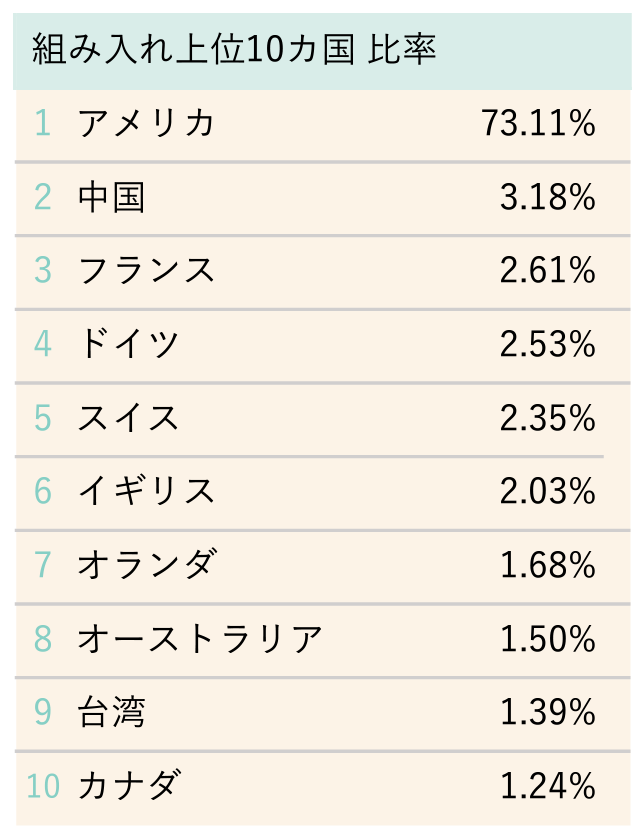Click the rank number 10

[x=43, y=786]
